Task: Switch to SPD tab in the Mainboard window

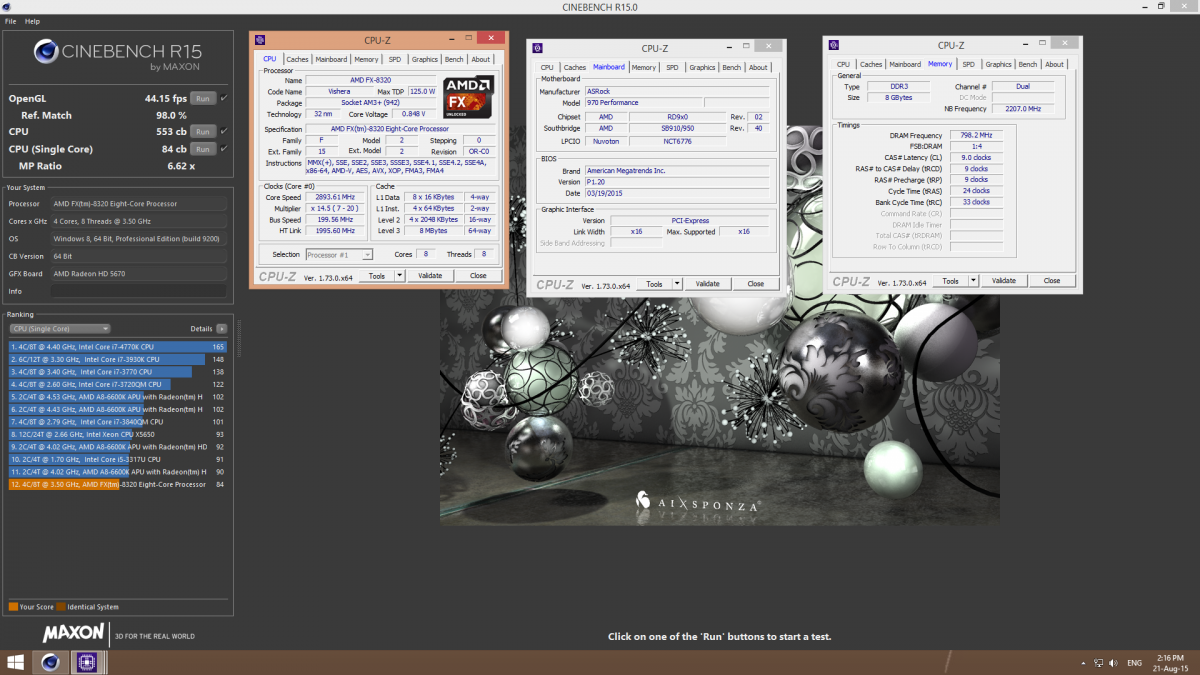Action: [672, 67]
